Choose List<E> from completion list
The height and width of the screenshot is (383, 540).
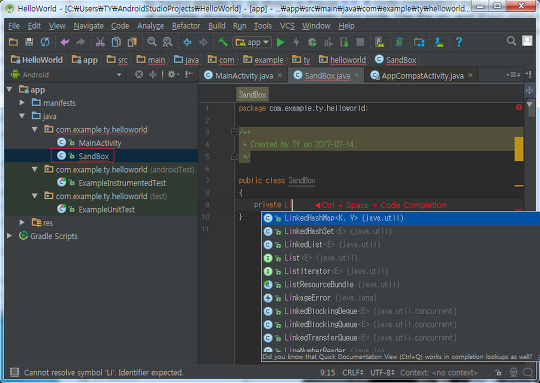401,258
